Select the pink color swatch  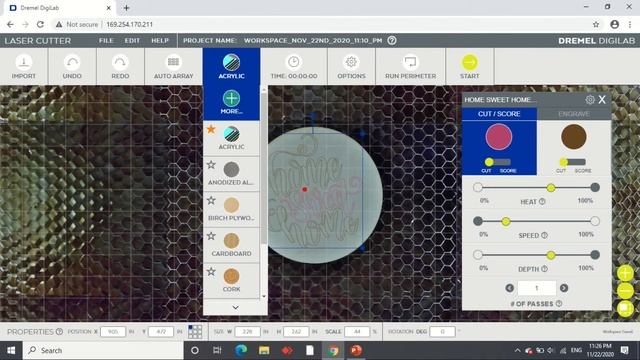click(499, 137)
